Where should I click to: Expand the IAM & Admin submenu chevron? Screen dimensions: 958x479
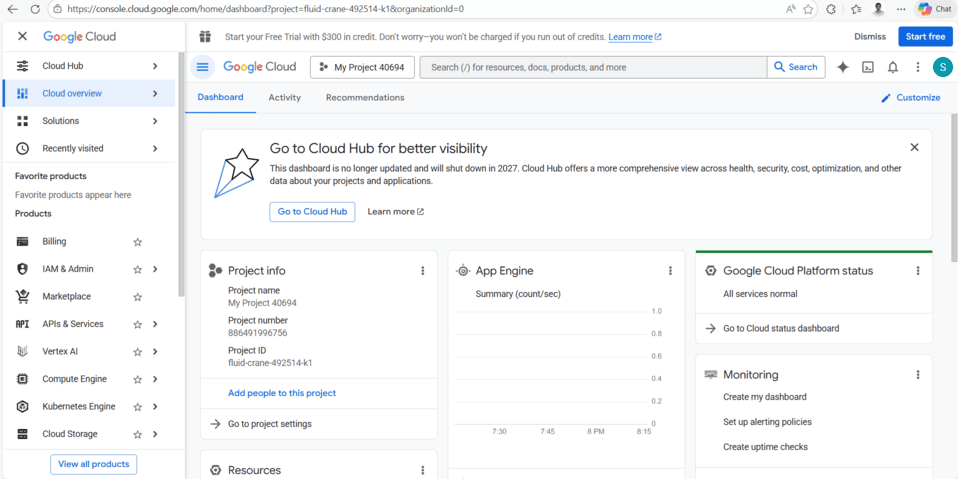click(155, 269)
